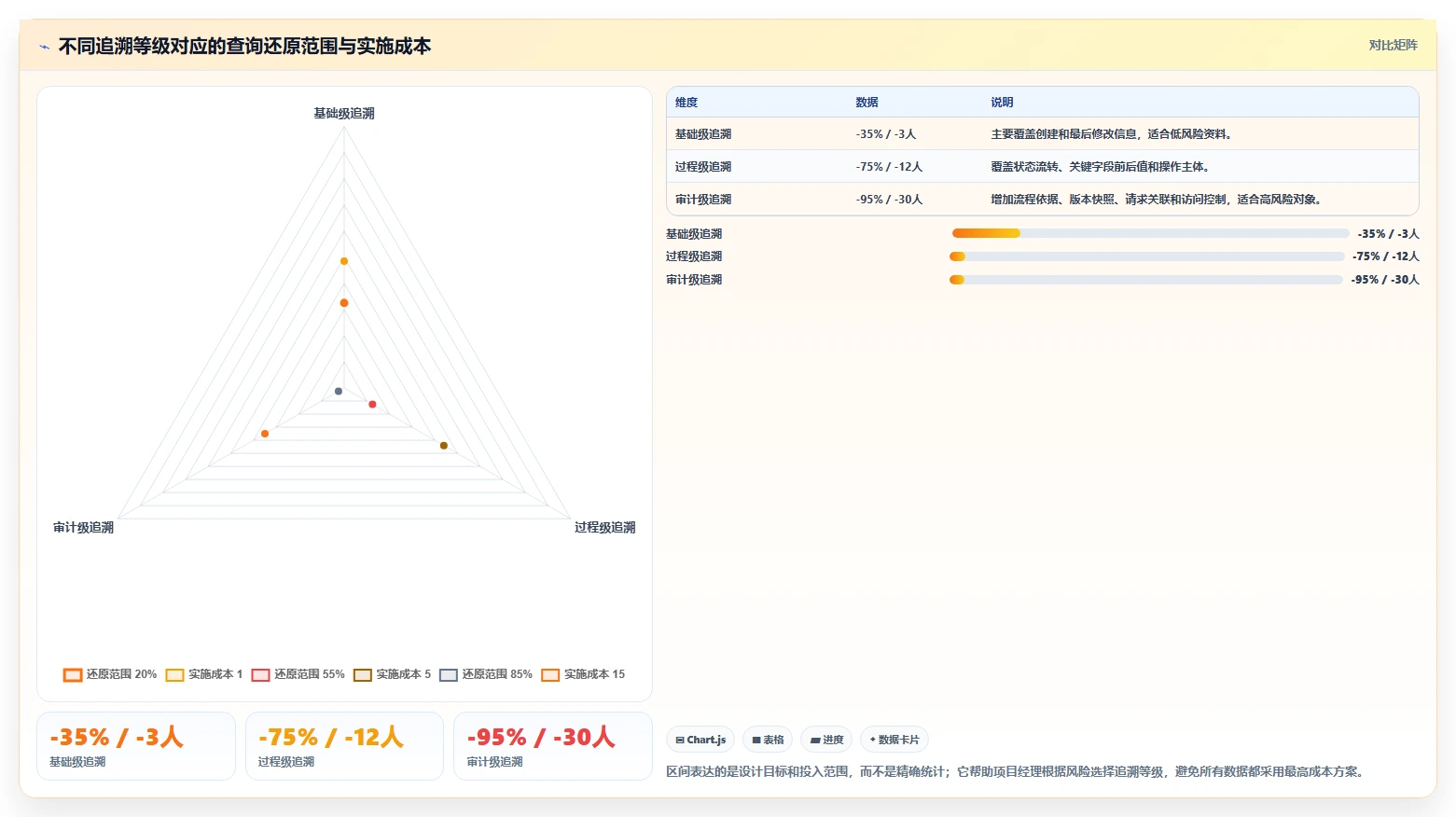
Task: Click the 审计级追溯 radar axis label
Action: (84, 528)
